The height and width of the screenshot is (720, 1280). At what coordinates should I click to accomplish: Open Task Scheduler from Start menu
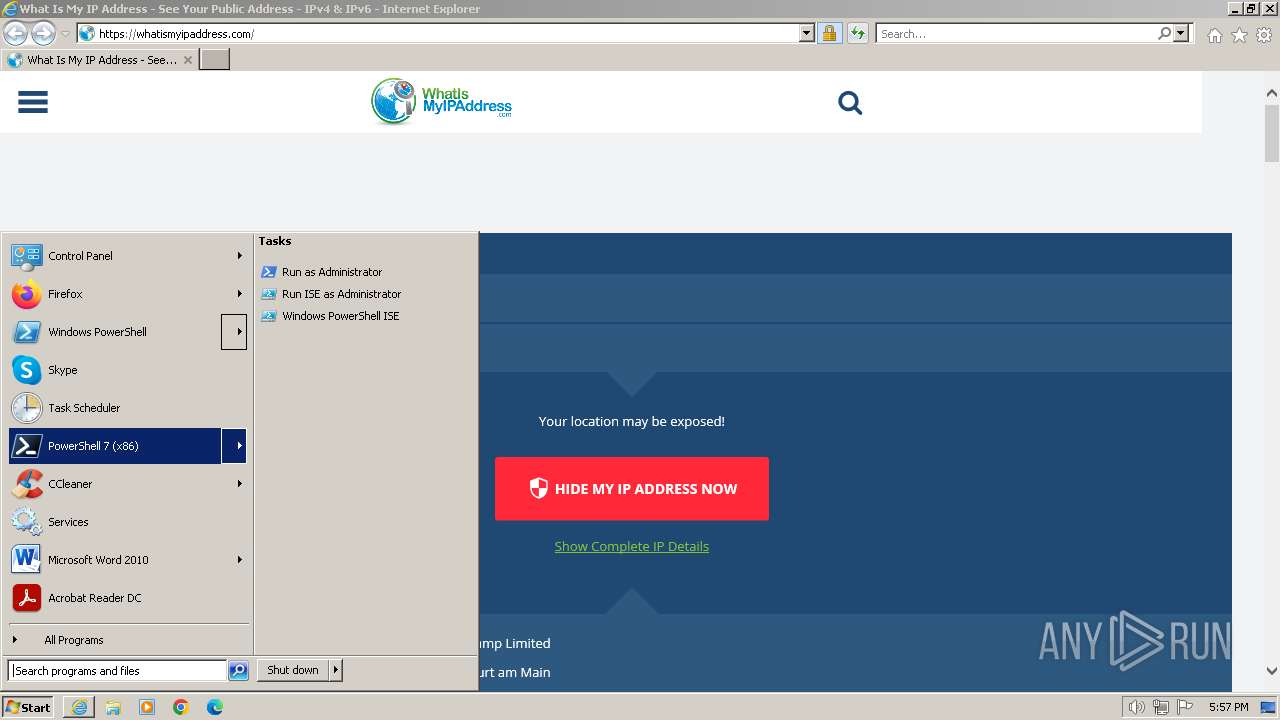coord(128,408)
